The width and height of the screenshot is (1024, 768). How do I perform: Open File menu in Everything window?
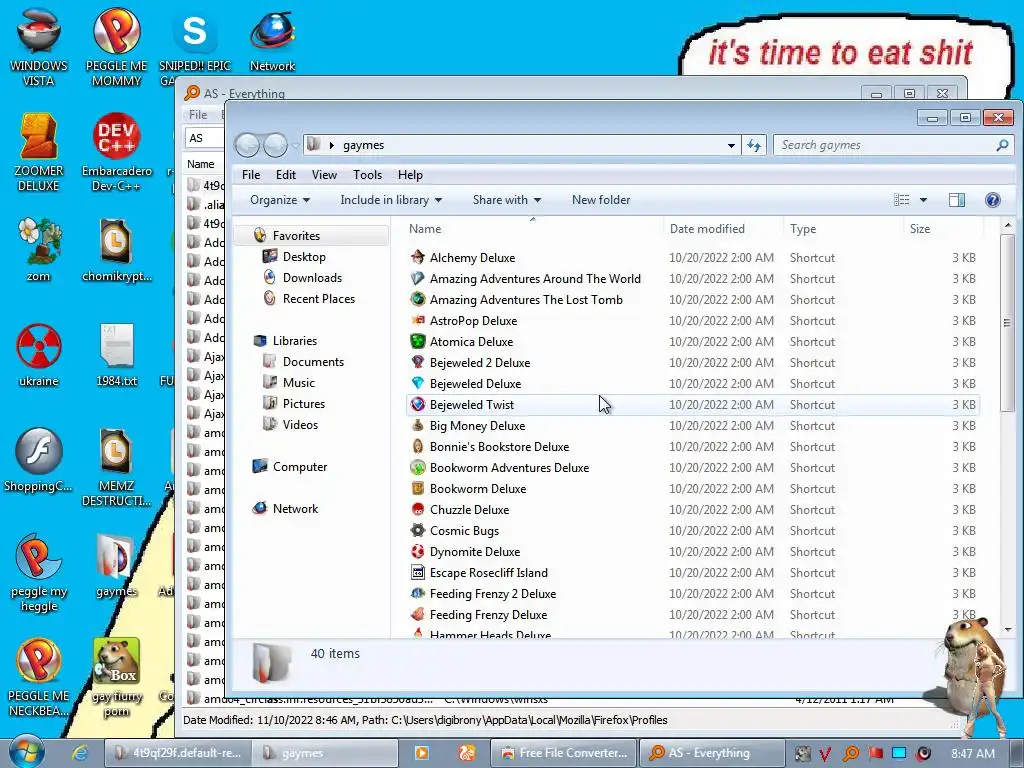pos(198,115)
